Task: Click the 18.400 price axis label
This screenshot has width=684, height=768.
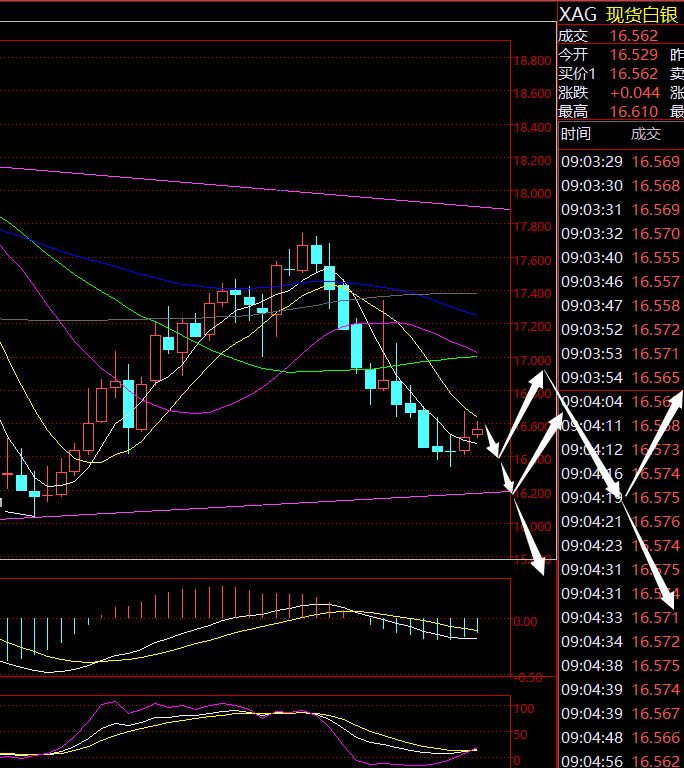Action: click(532, 127)
